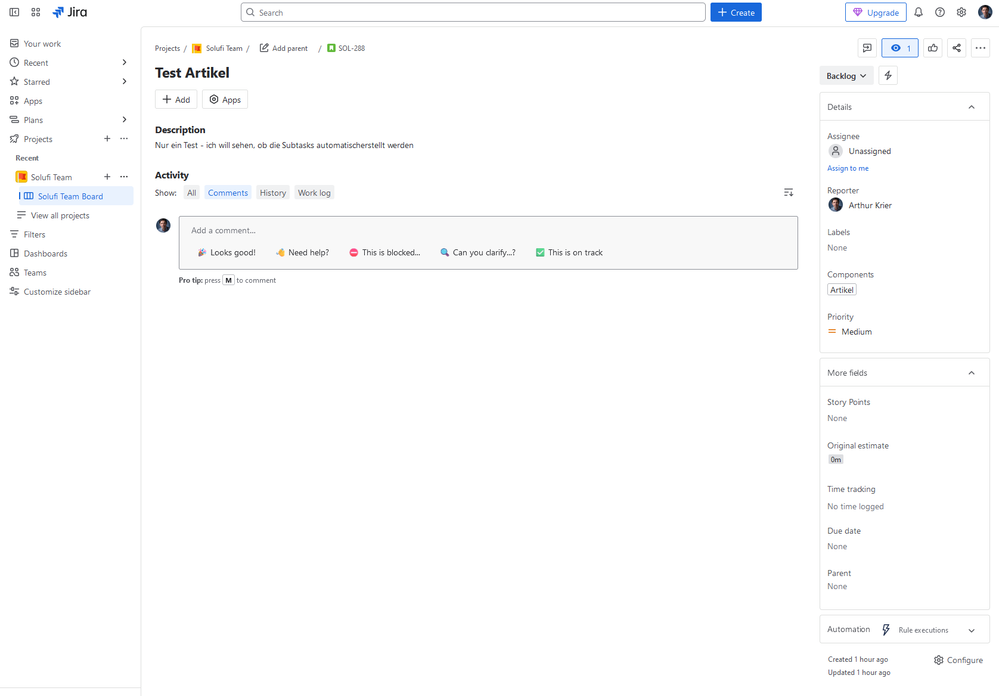Insert the 'Need help?' quick comment
The width and height of the screenshot is (999, 696).
coord(303,252)
